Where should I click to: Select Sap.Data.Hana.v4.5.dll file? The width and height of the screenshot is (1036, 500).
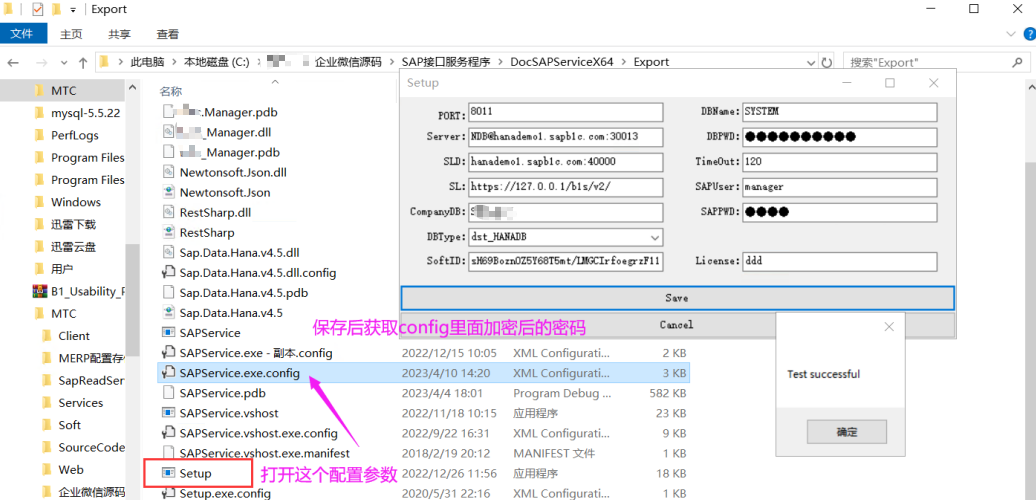pyautogui.click(x=239, y=252)
